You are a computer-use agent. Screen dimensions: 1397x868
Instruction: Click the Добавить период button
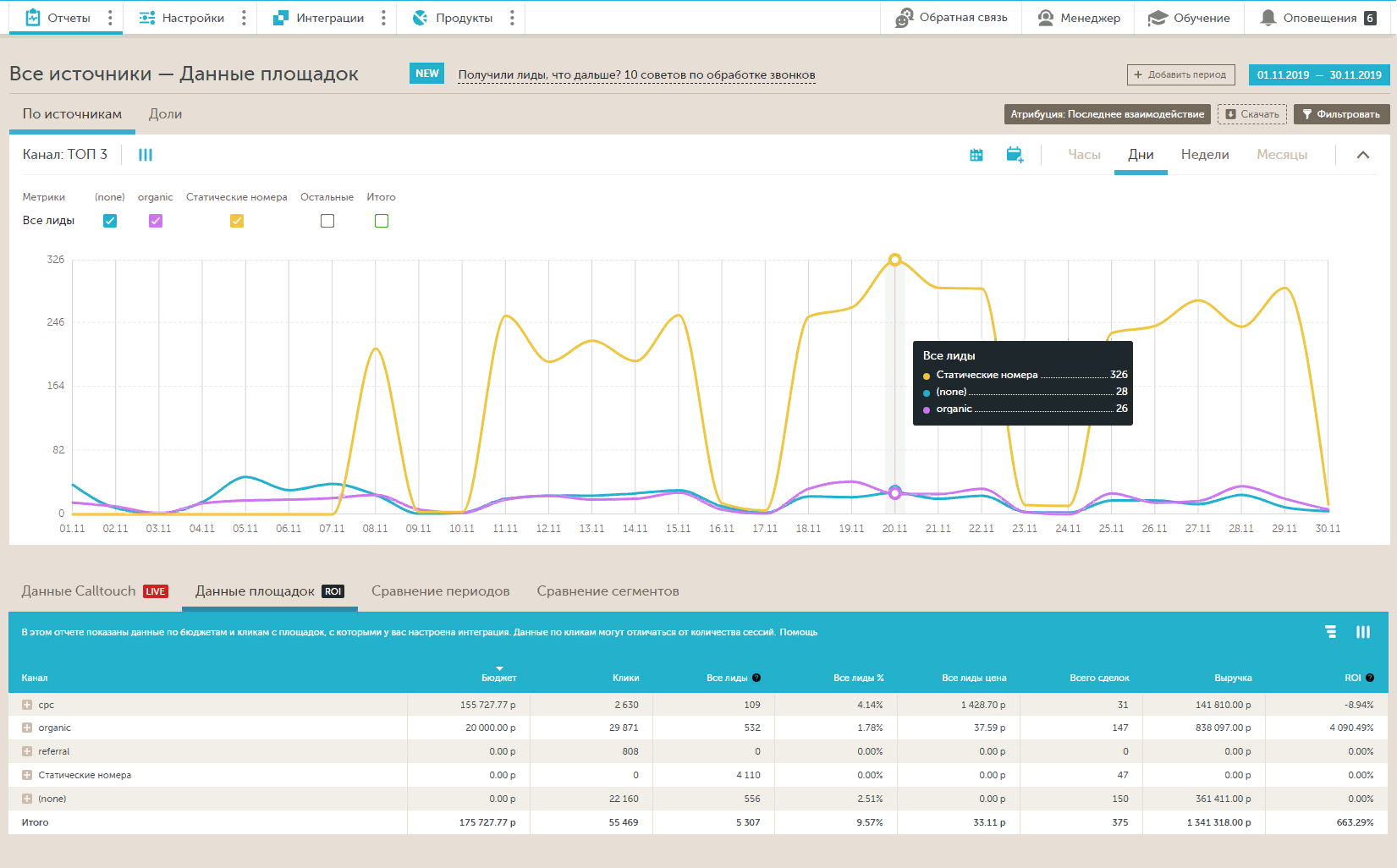(x=1180, y=74)
